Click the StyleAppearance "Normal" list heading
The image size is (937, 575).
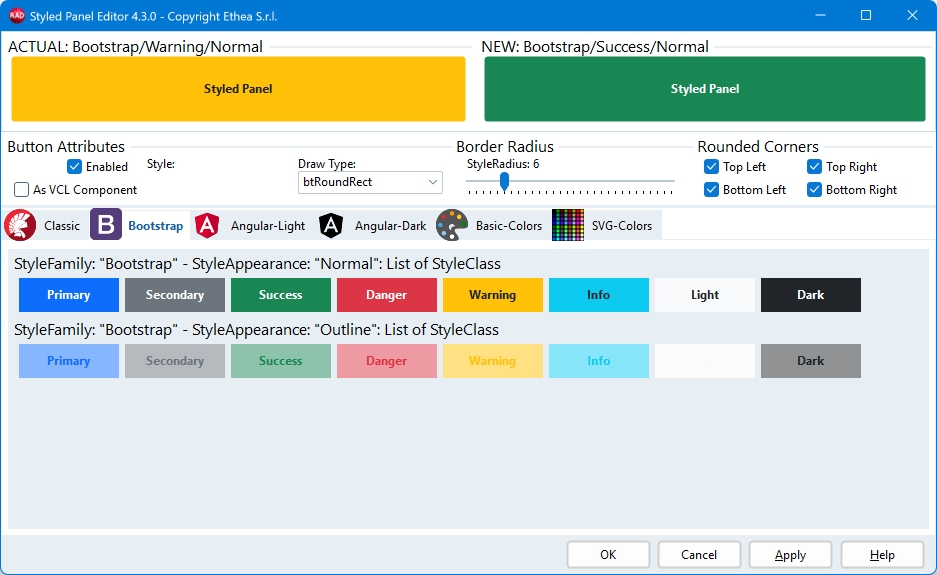click(x=257, y=264)
